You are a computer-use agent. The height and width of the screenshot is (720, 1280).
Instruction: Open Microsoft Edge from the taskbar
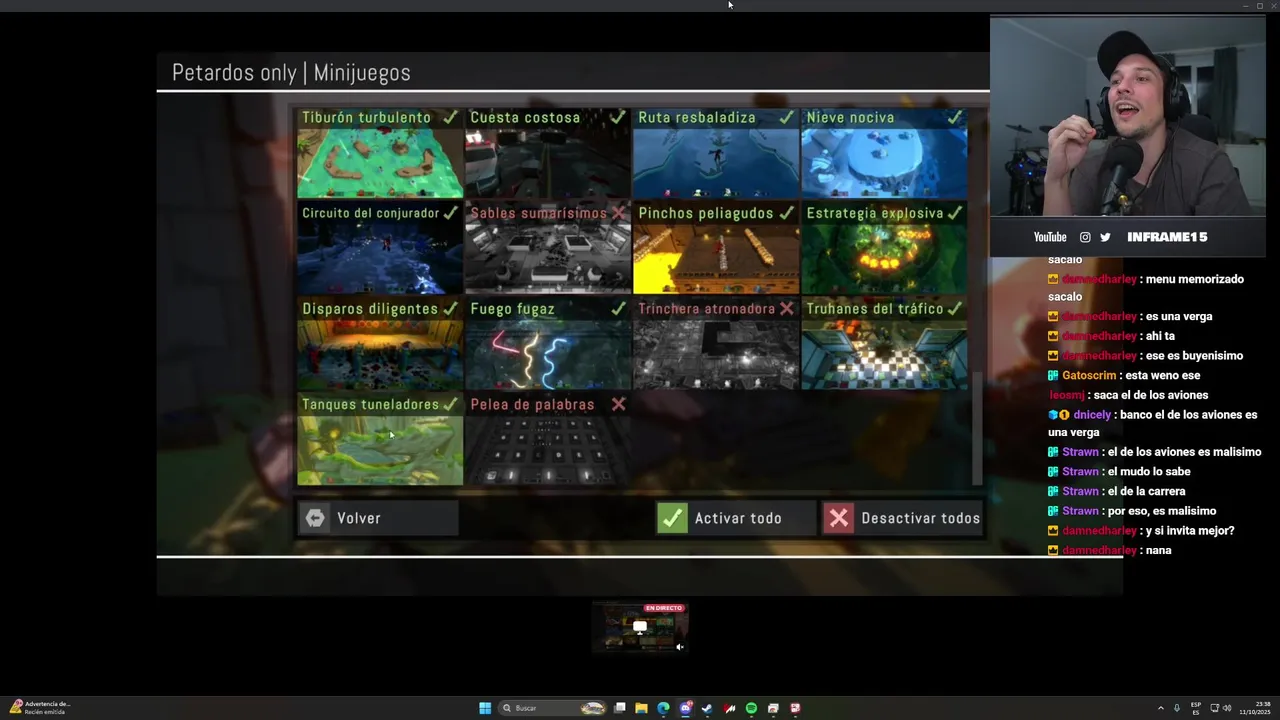click(663, 708)
